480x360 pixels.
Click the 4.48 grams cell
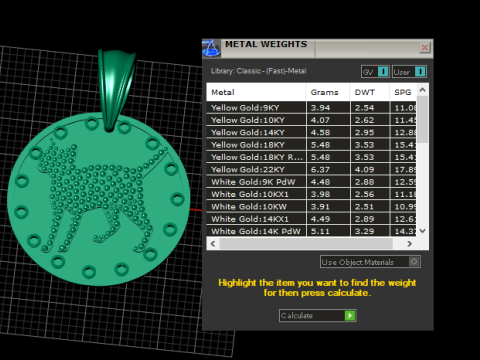click(x=328, y=182)
